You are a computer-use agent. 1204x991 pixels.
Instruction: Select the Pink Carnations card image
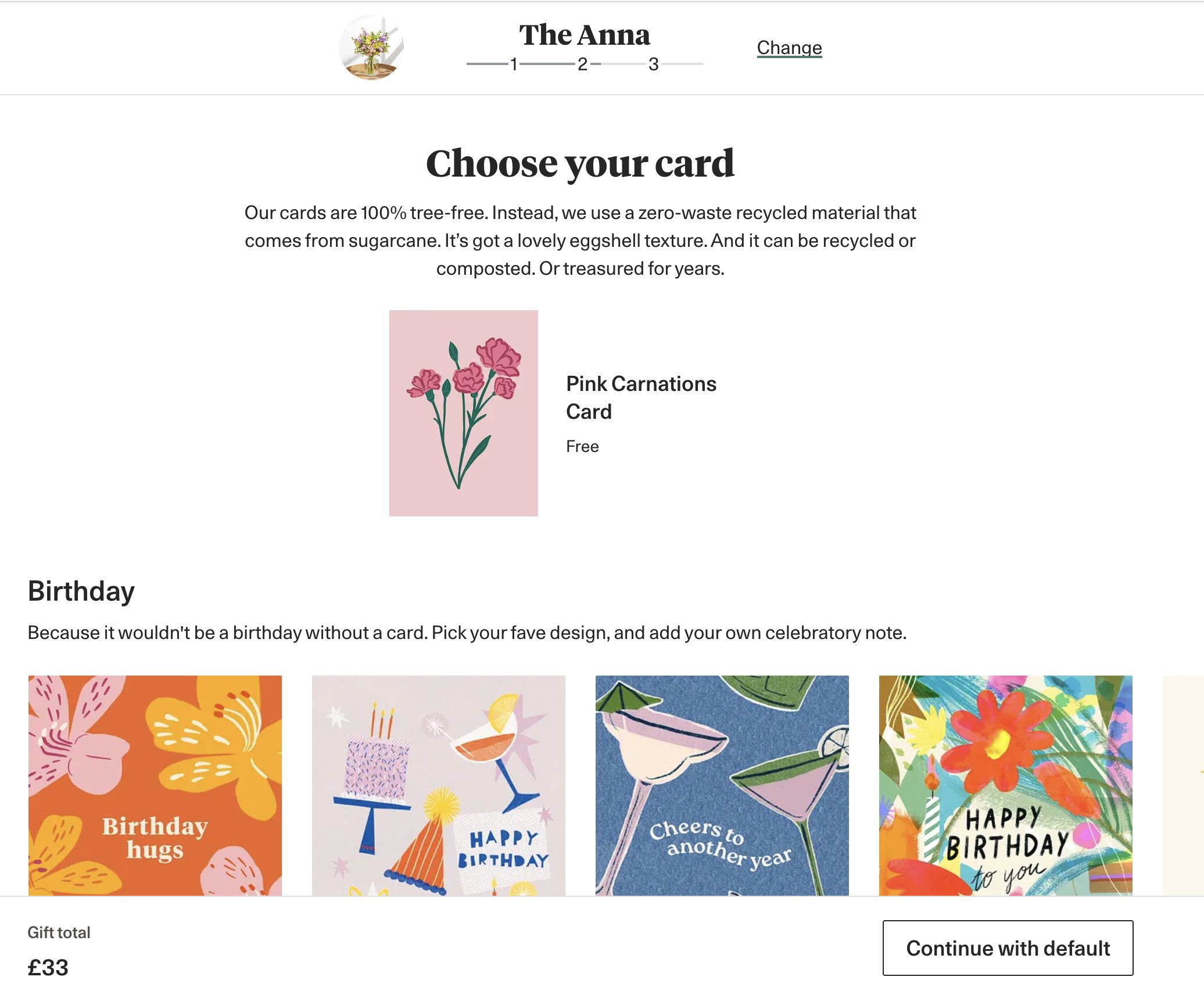(463, 413)
